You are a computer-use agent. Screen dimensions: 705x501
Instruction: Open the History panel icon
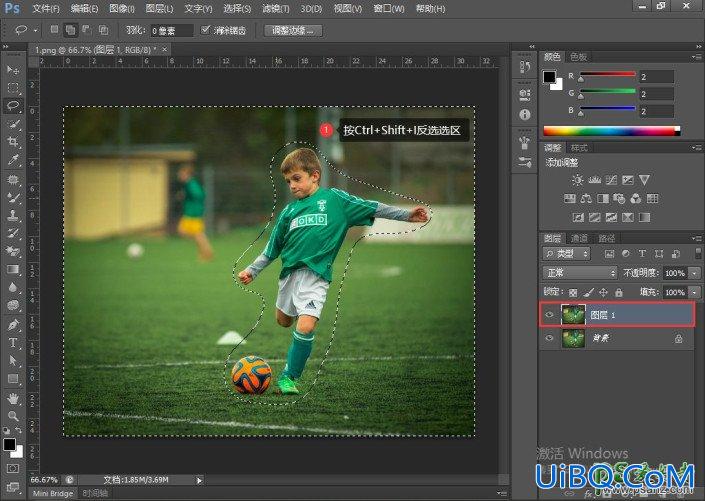pos(525,67)
